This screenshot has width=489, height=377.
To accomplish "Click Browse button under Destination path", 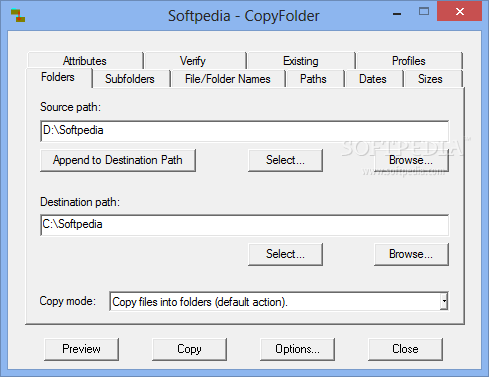I will pos(411,254).
